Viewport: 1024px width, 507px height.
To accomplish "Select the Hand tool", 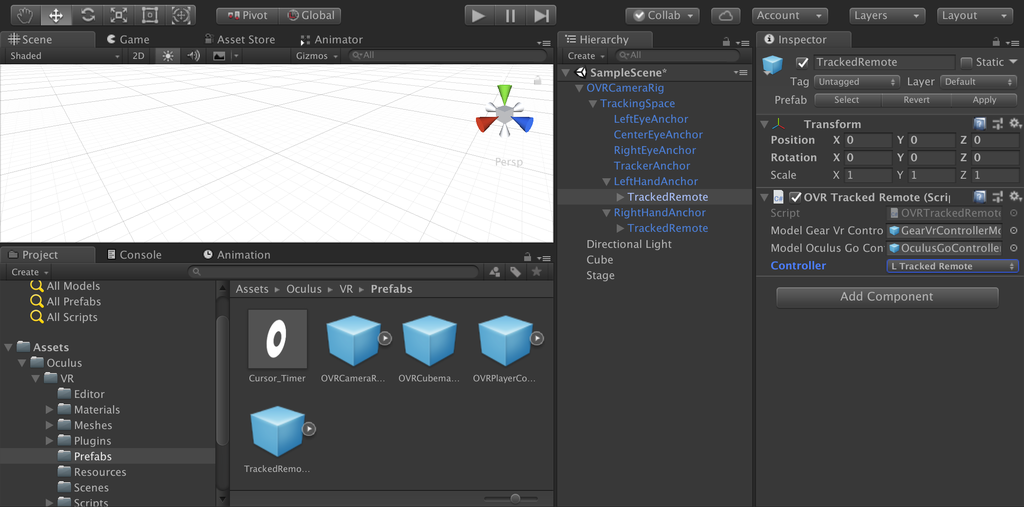I will [25, 15].
